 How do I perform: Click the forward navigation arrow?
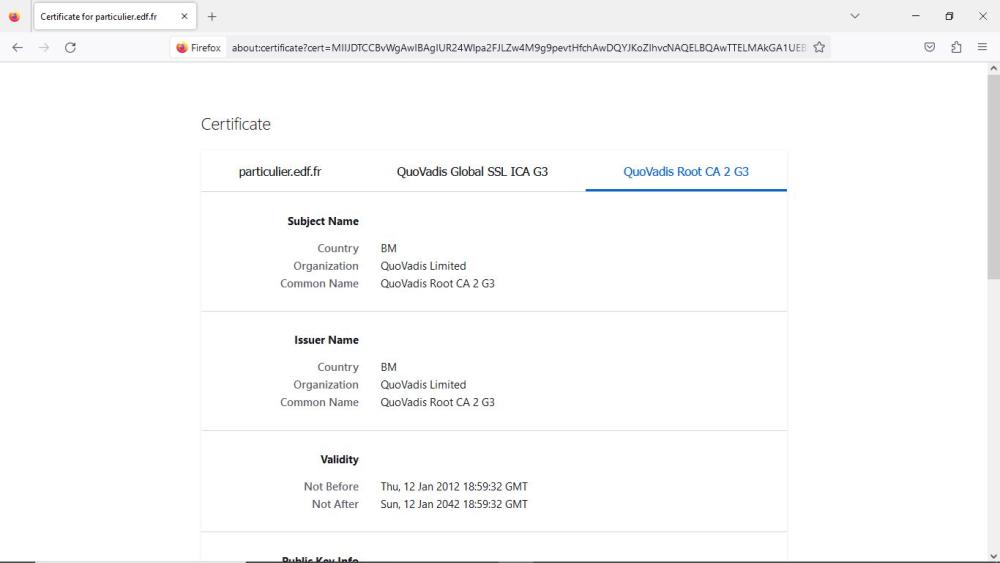[x=44, y=47]
